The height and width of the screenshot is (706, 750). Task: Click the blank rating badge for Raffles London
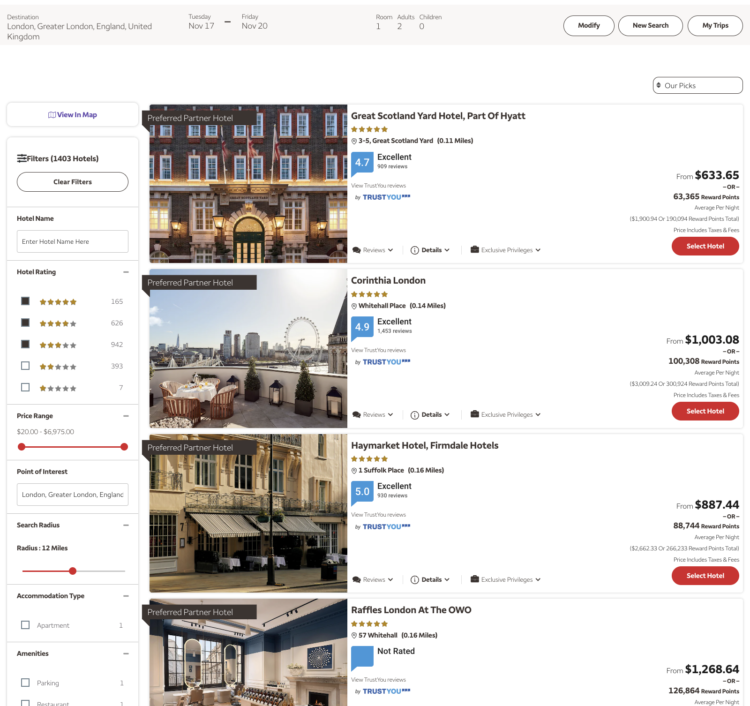click(x=362, y=658)
